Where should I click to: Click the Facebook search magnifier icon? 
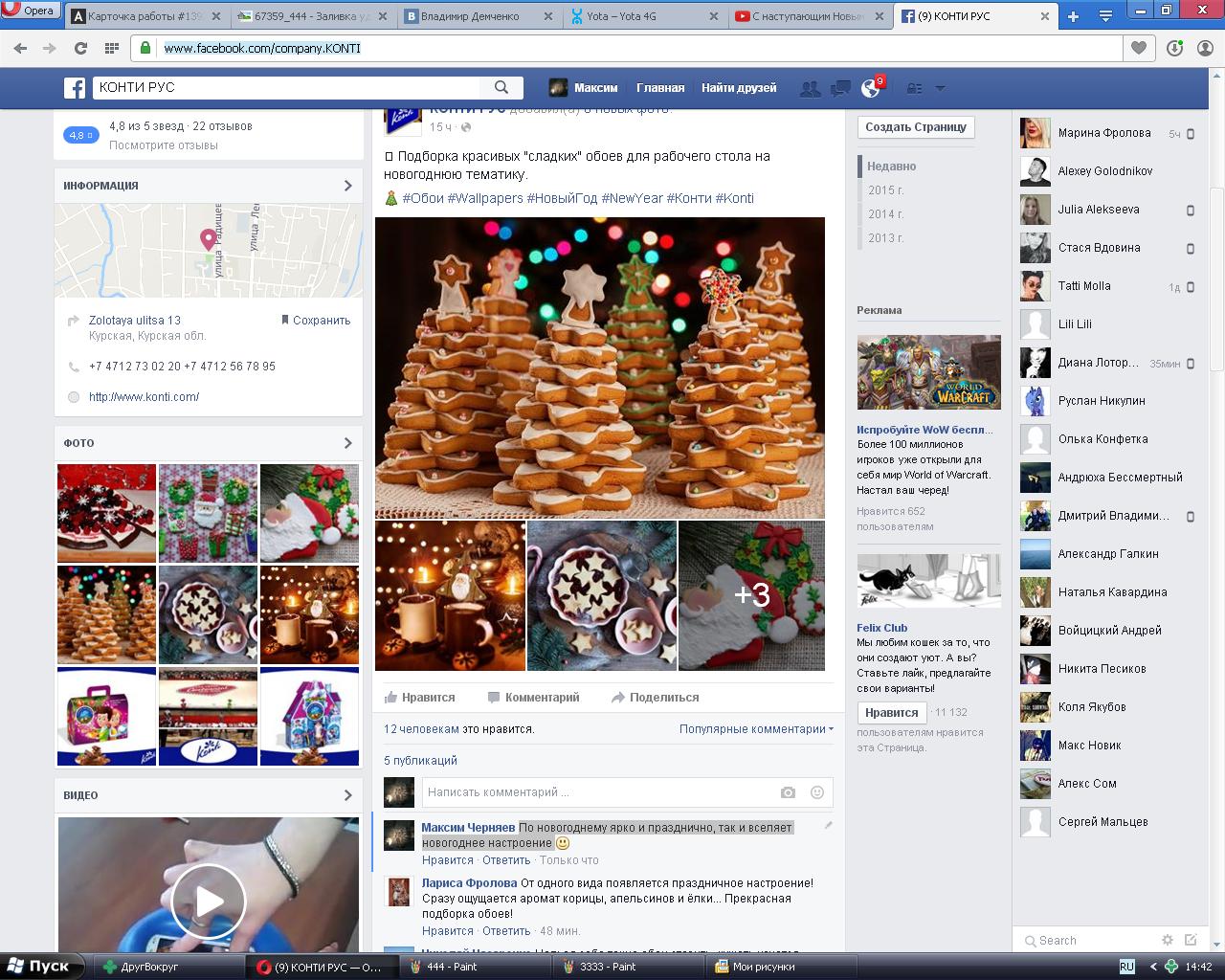[x=501, y=87]
